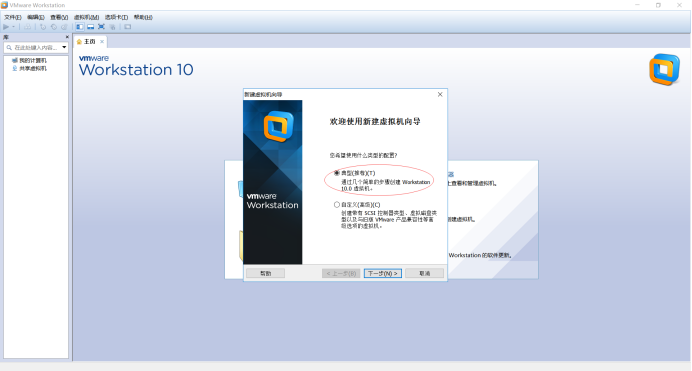The width and height of the screenshot is (692, 371).
Task: Click the 共享虚拟机 shared icon
Action: (x=15, y=68)
